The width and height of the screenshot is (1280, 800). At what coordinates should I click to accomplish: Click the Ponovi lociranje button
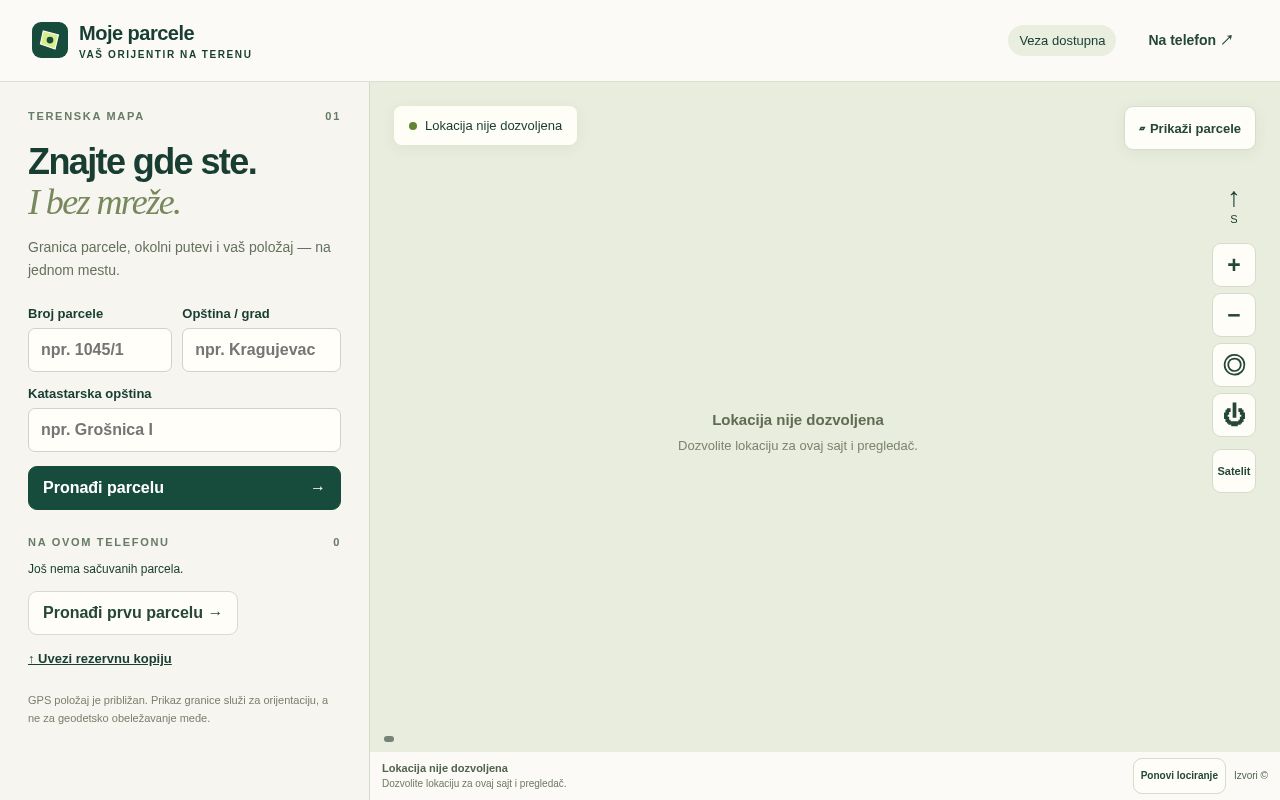click(1179, 776)
